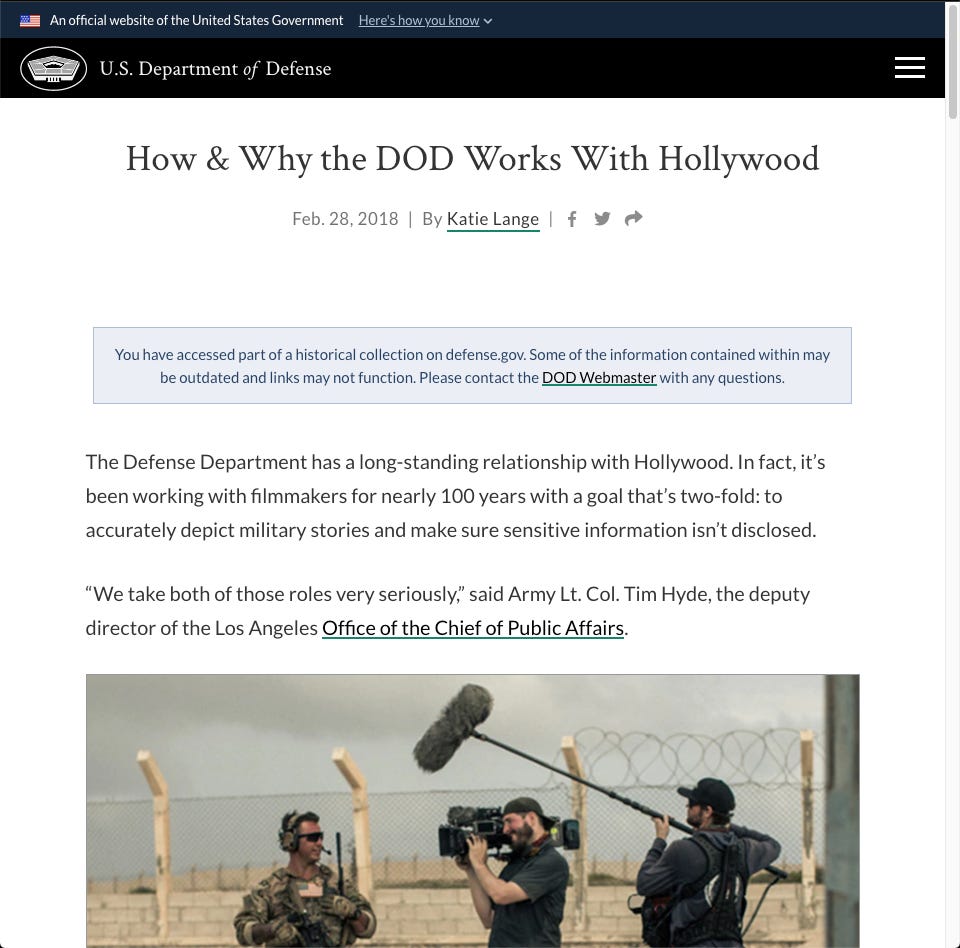The height and width of the screenshot is (948, 960).
Task: Click the film crew photo in the article
Action: 472,810
